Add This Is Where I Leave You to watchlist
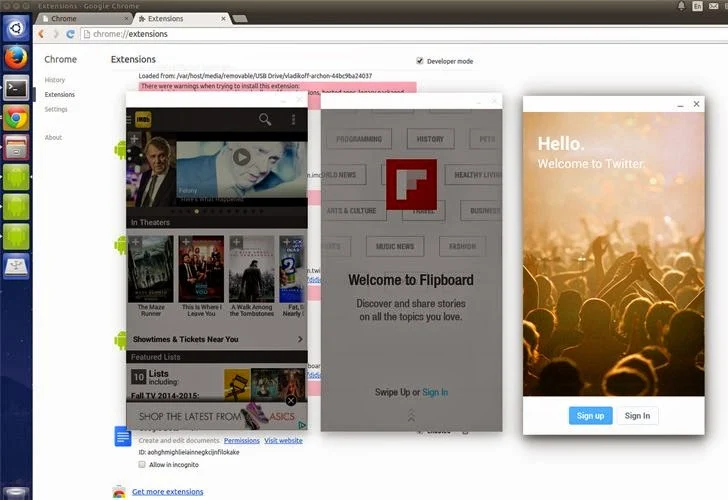The height and width of the screenshot is (500, 728). pos(186,242)
